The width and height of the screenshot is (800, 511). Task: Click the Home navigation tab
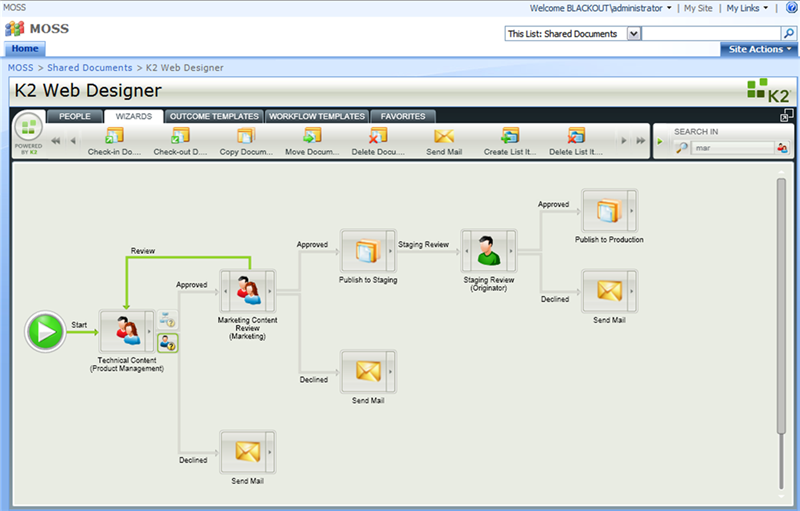(x=25, y=49)
